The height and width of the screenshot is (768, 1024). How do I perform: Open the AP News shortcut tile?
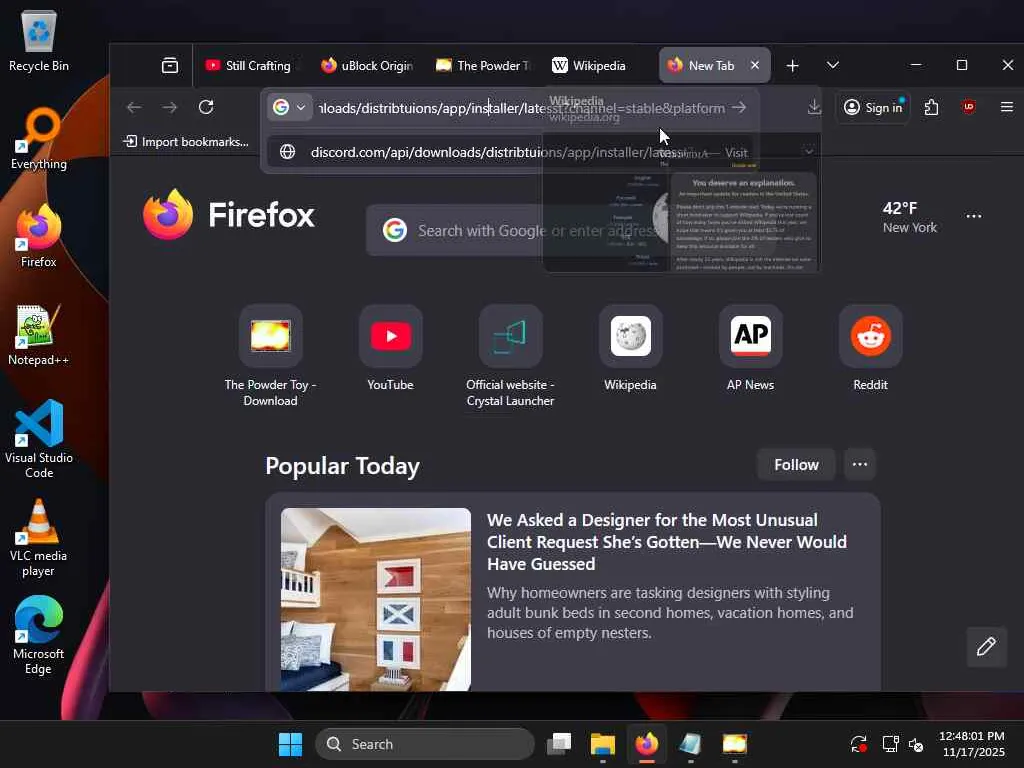point(750,349)
